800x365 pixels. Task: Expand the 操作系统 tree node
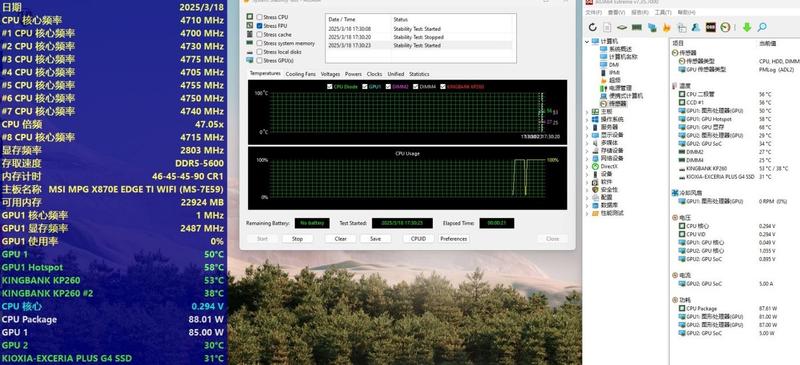[587, 119]
